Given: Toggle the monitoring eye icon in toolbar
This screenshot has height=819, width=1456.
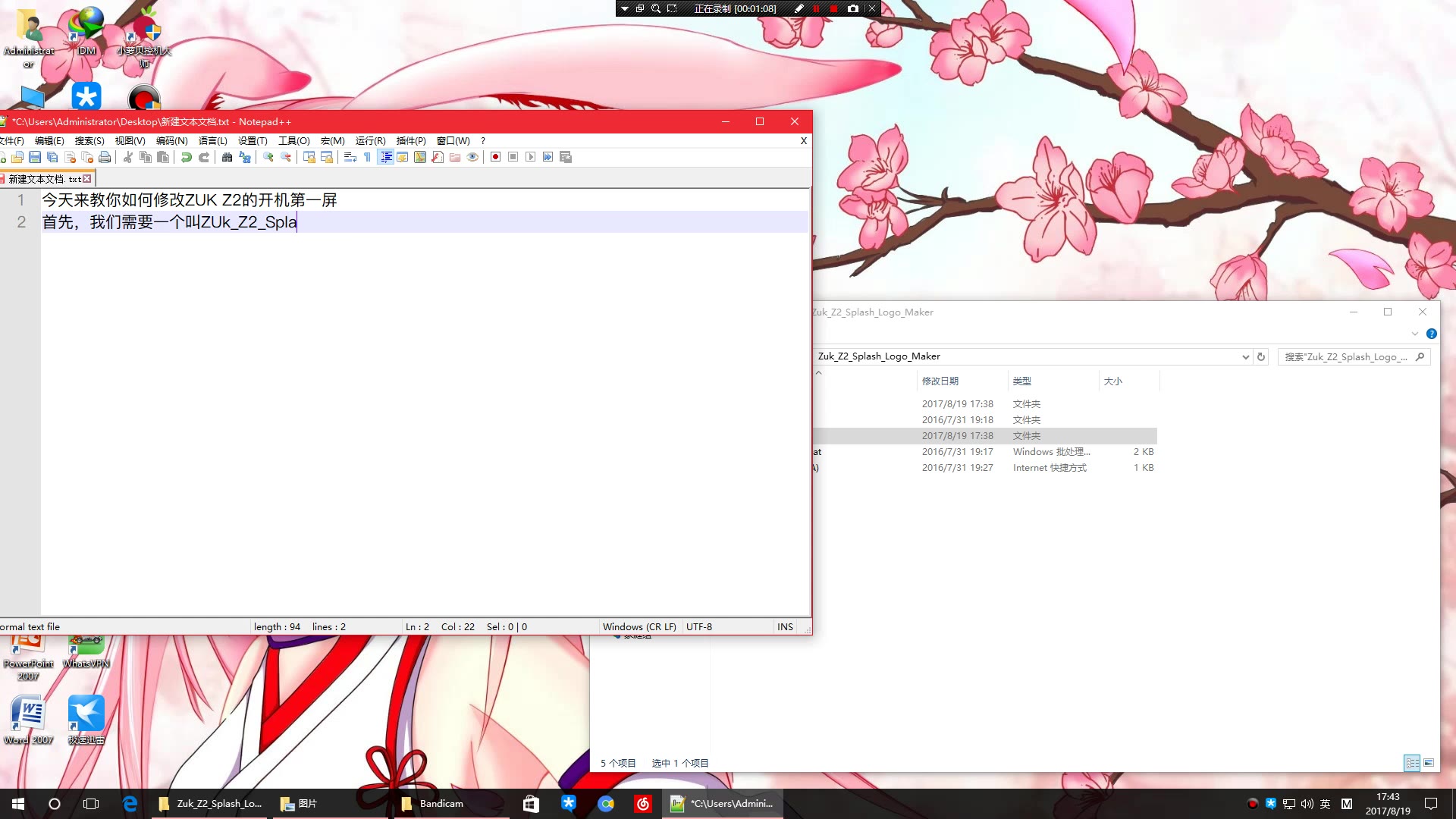Looking at the screenshot, I should pyautogui.click(x=472, y=157).
